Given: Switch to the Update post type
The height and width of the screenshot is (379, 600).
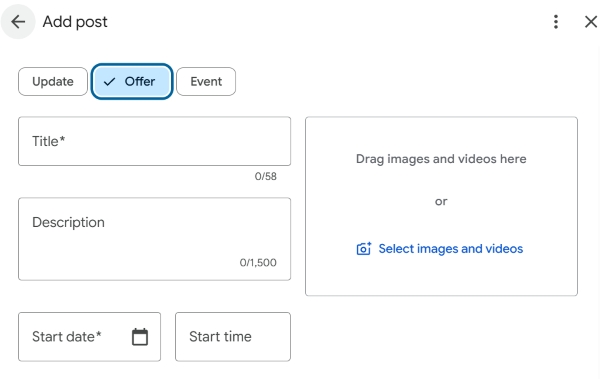Looking at the screenshot, I should [53, 82].
